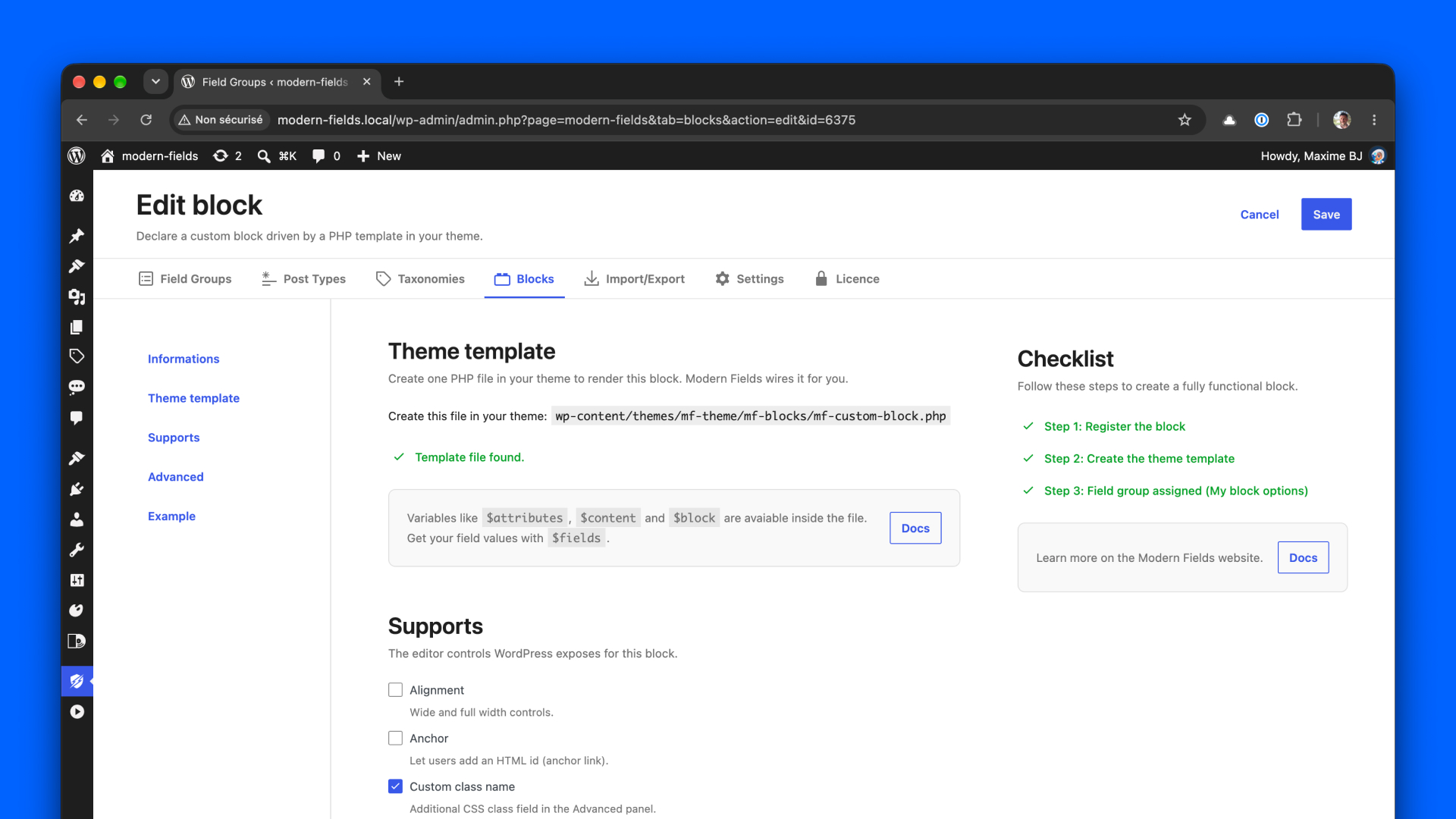Click the 1Password extension icon
The height and width of the screenshot is (819, 1456).
tap(1262, 120)
